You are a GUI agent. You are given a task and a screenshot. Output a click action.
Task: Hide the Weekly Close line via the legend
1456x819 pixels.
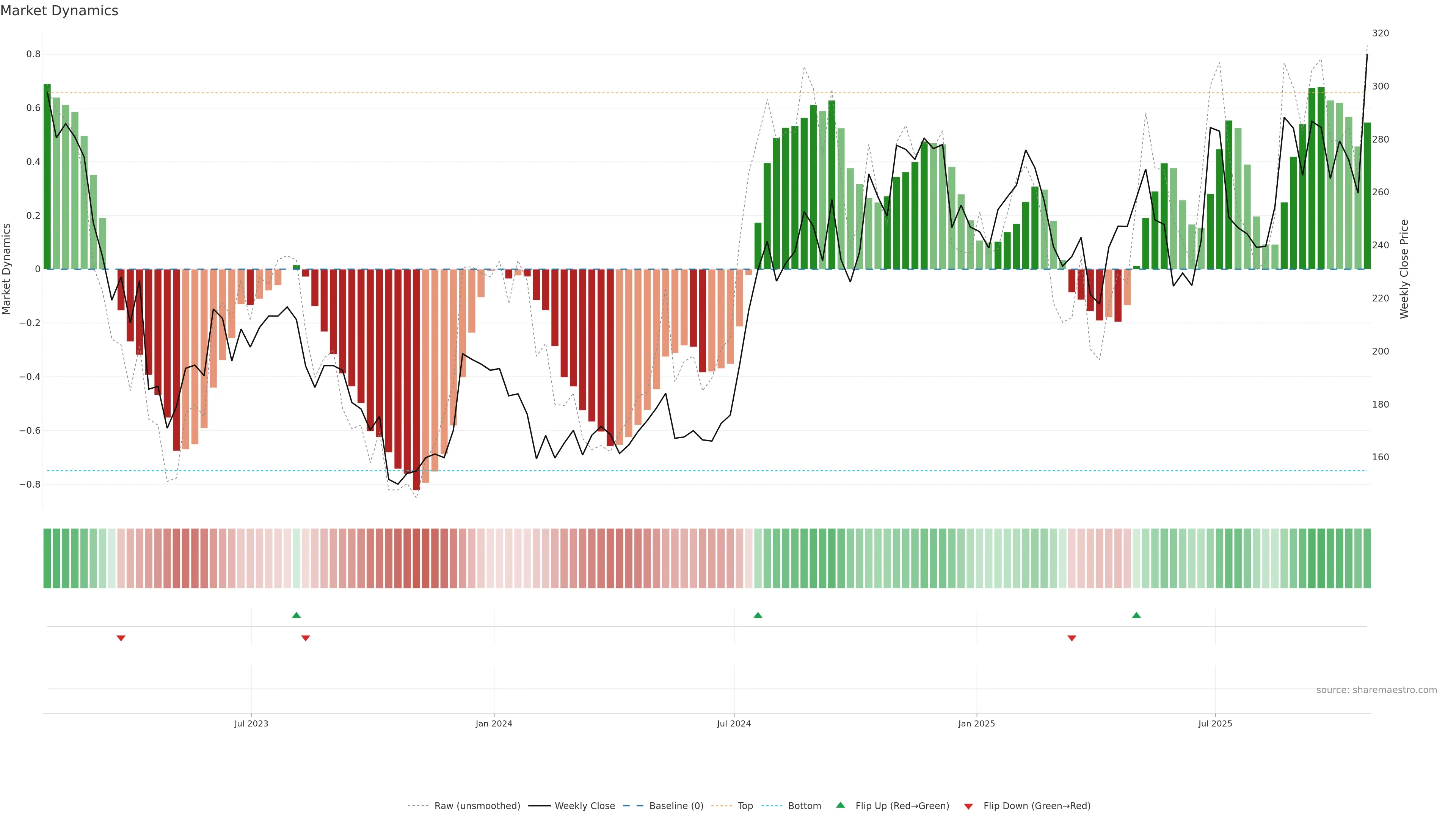pyautogui.click(x=584, y=806)
